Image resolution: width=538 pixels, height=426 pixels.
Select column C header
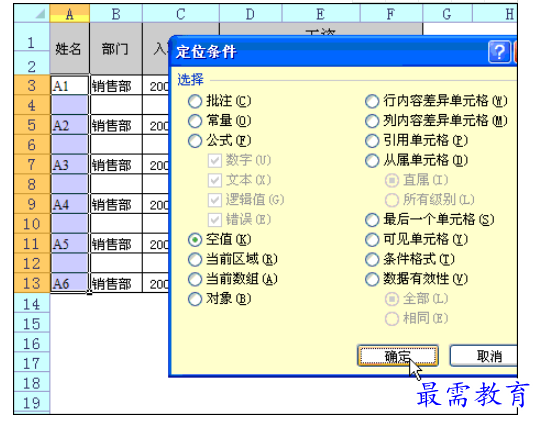click(x=181, y=14)
